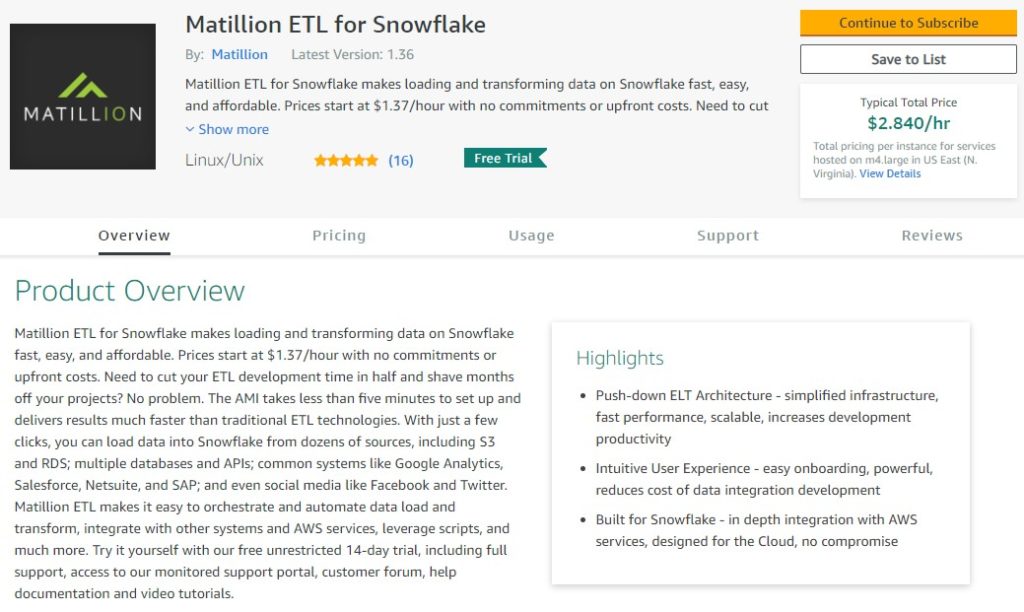Click the five-star rating icons
The width and height of the screenshot is (1024, 612).
coord(346,160)
